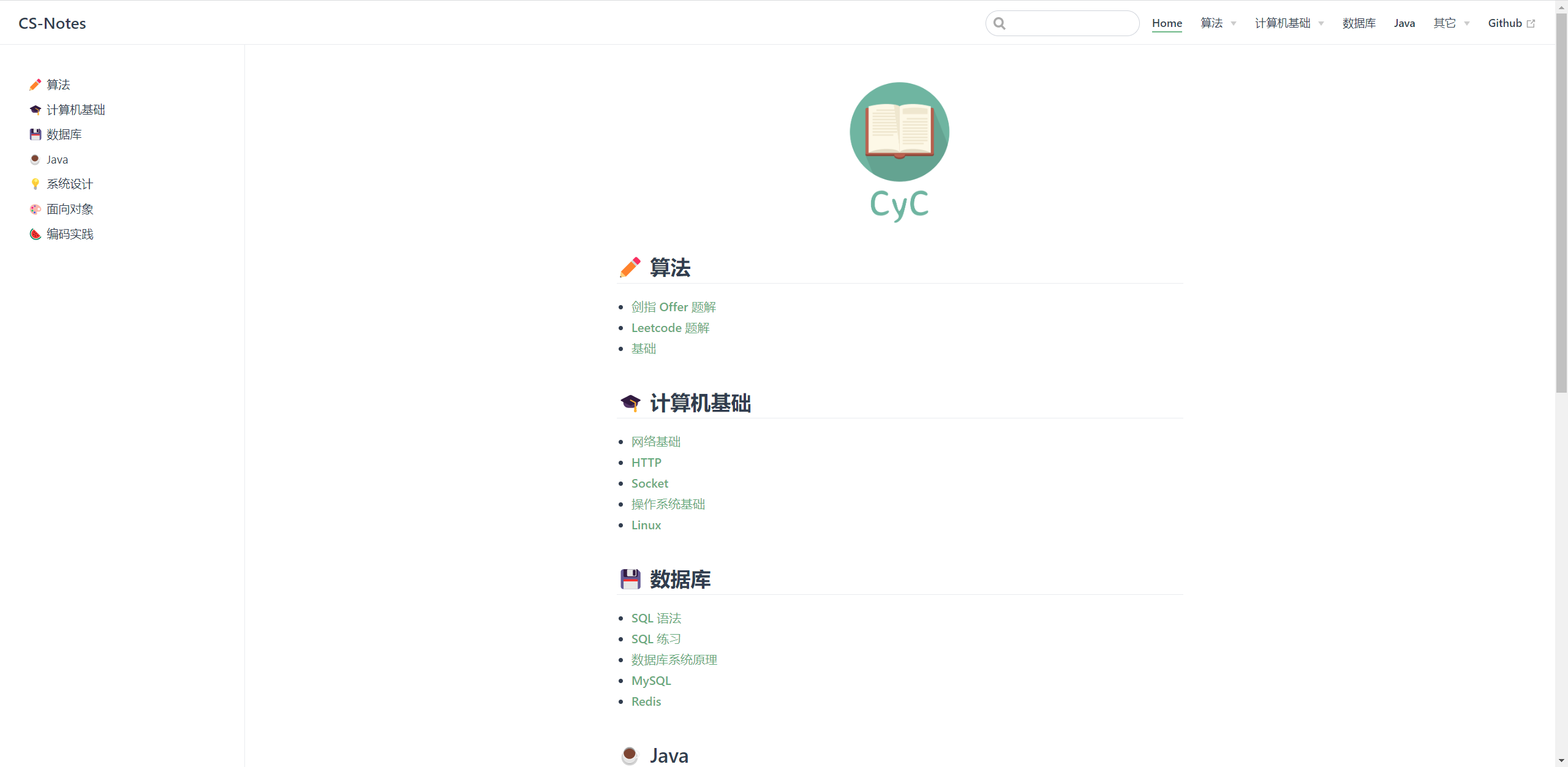This screenshot has width=1568, height=767.
Task: Open the Linux link
Action: coord(646,525)
